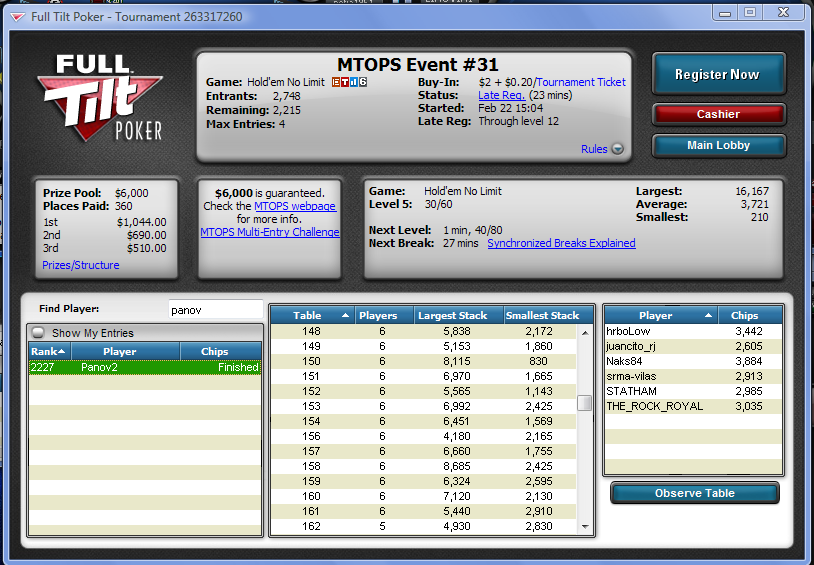
Task: Click the 1st place prize $1,044.00
Action: tap(141, 222)
